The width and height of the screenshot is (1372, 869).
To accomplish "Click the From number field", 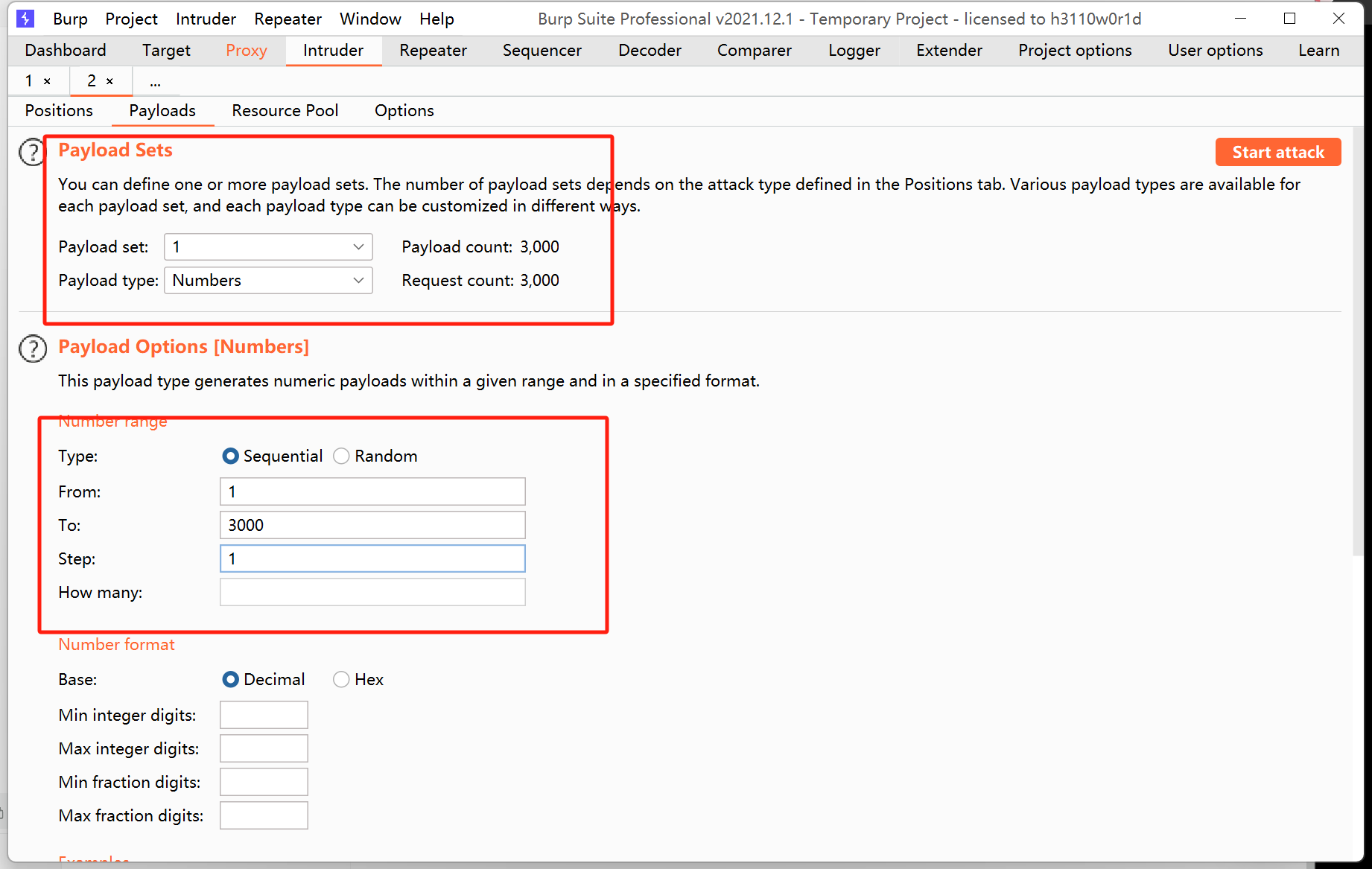I will pos(372,491).
